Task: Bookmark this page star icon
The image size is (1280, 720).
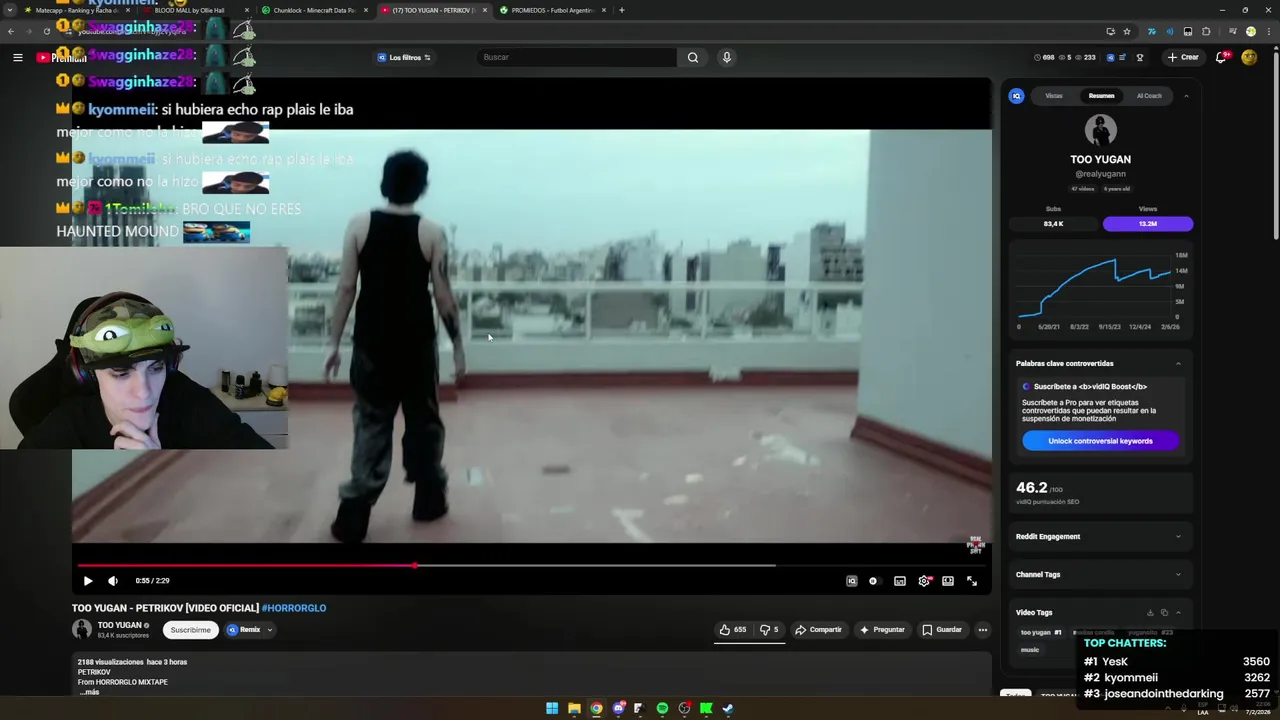Action: coord(1127,31)
